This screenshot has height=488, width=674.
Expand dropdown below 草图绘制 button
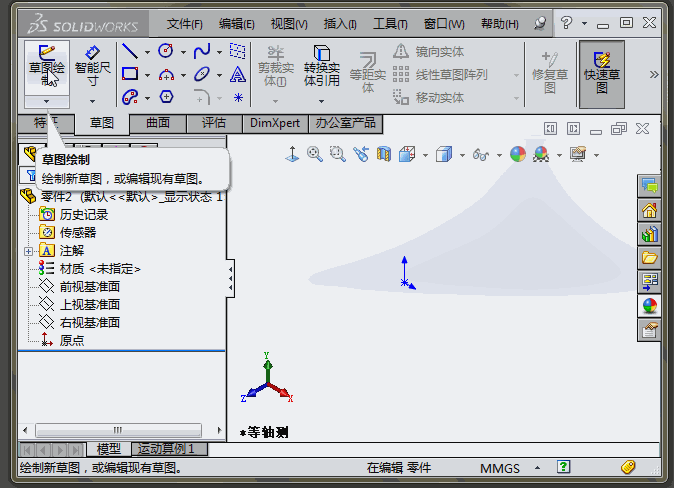click(46, 101)
